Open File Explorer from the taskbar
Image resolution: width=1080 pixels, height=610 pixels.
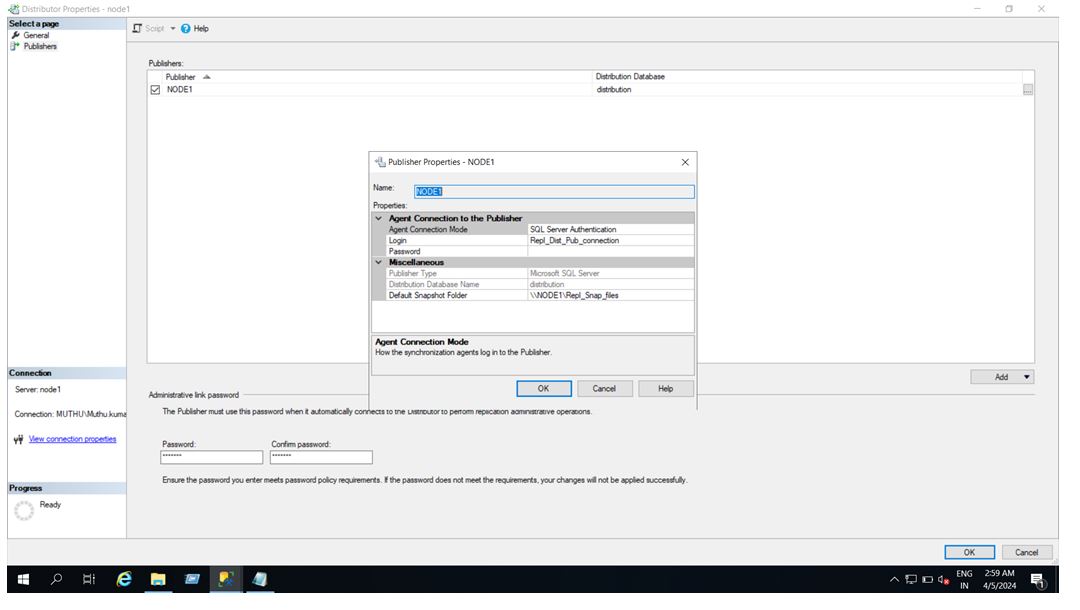pyautogui.click(x=158, y=580)
